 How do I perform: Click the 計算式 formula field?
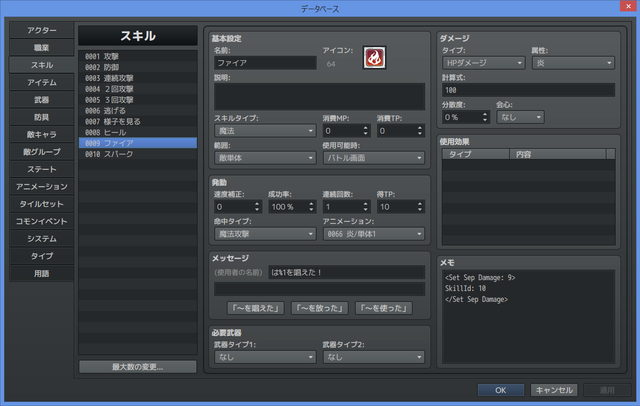[x=528, y=90]
